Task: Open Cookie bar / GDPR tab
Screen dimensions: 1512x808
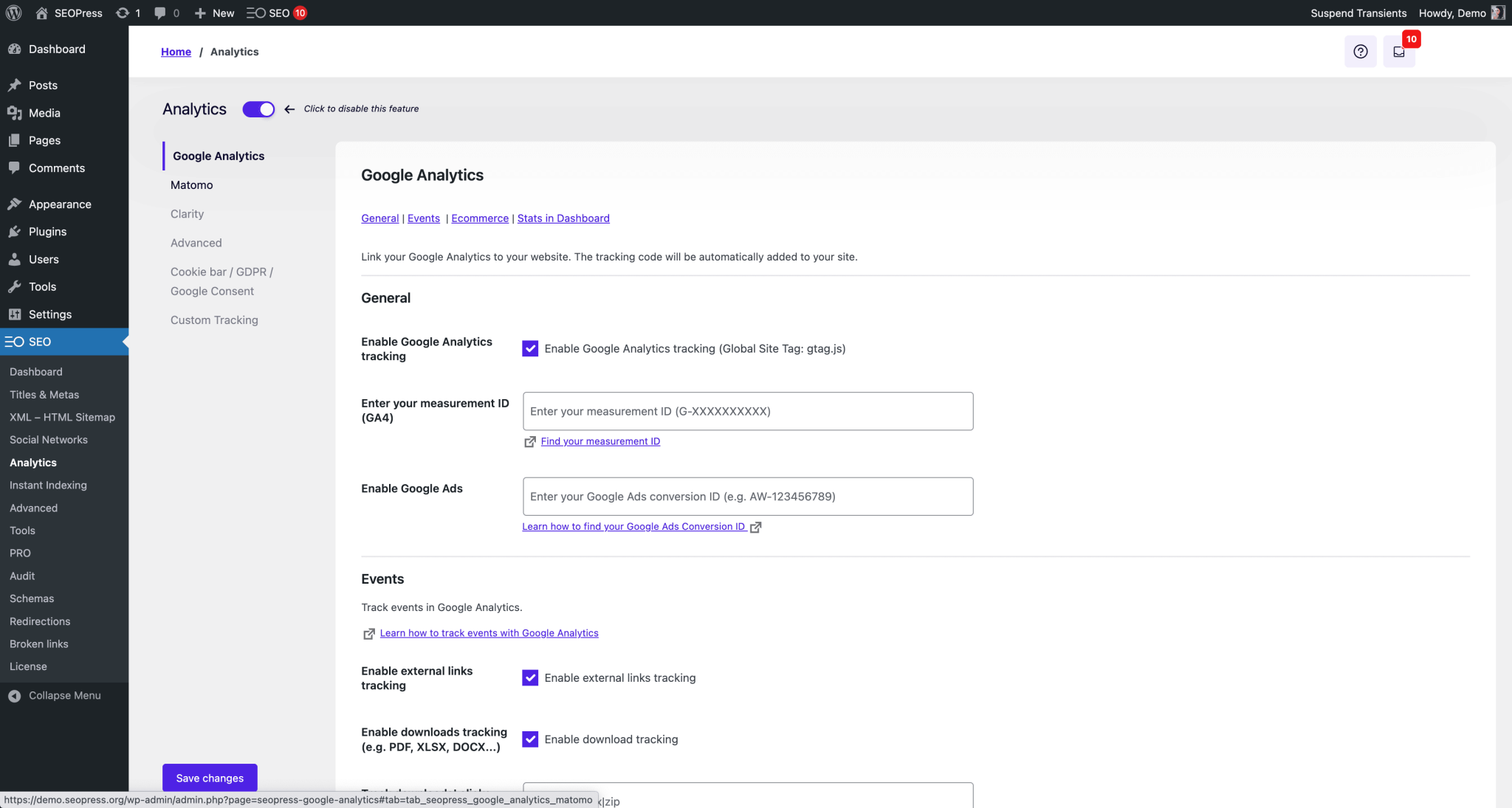Action: tap(221, 281)
